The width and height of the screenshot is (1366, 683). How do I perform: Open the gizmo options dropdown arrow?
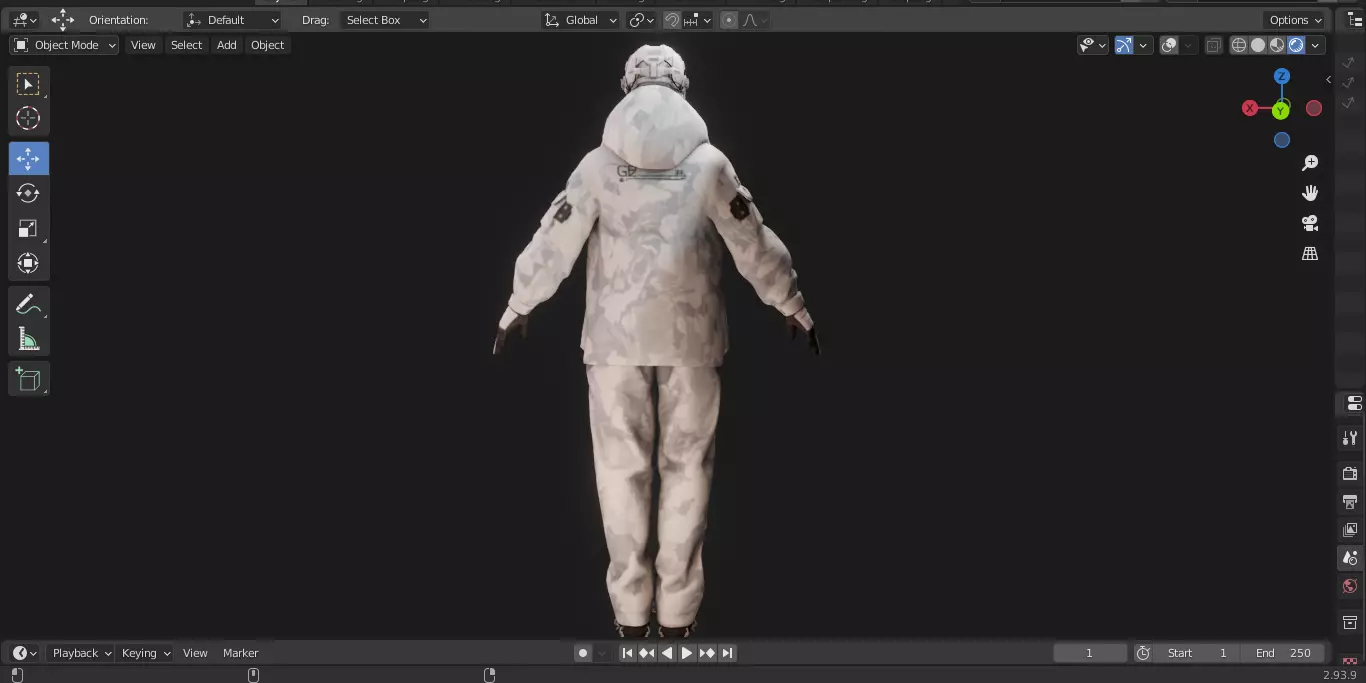click(1142, 45)
